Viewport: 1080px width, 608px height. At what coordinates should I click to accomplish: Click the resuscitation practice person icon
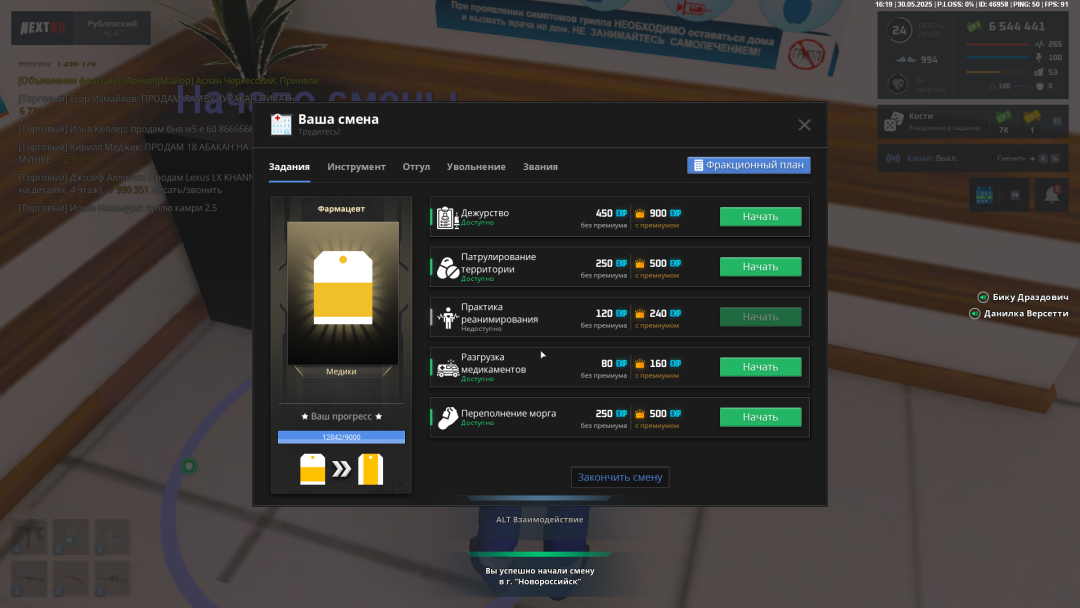tap(447, 317)
